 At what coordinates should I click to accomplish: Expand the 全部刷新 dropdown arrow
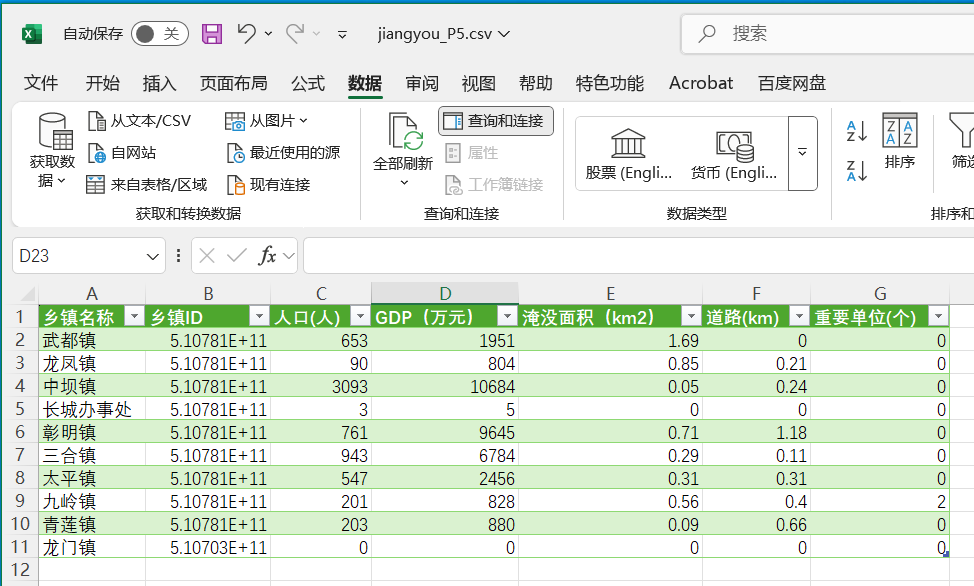[x=404, y=183]
